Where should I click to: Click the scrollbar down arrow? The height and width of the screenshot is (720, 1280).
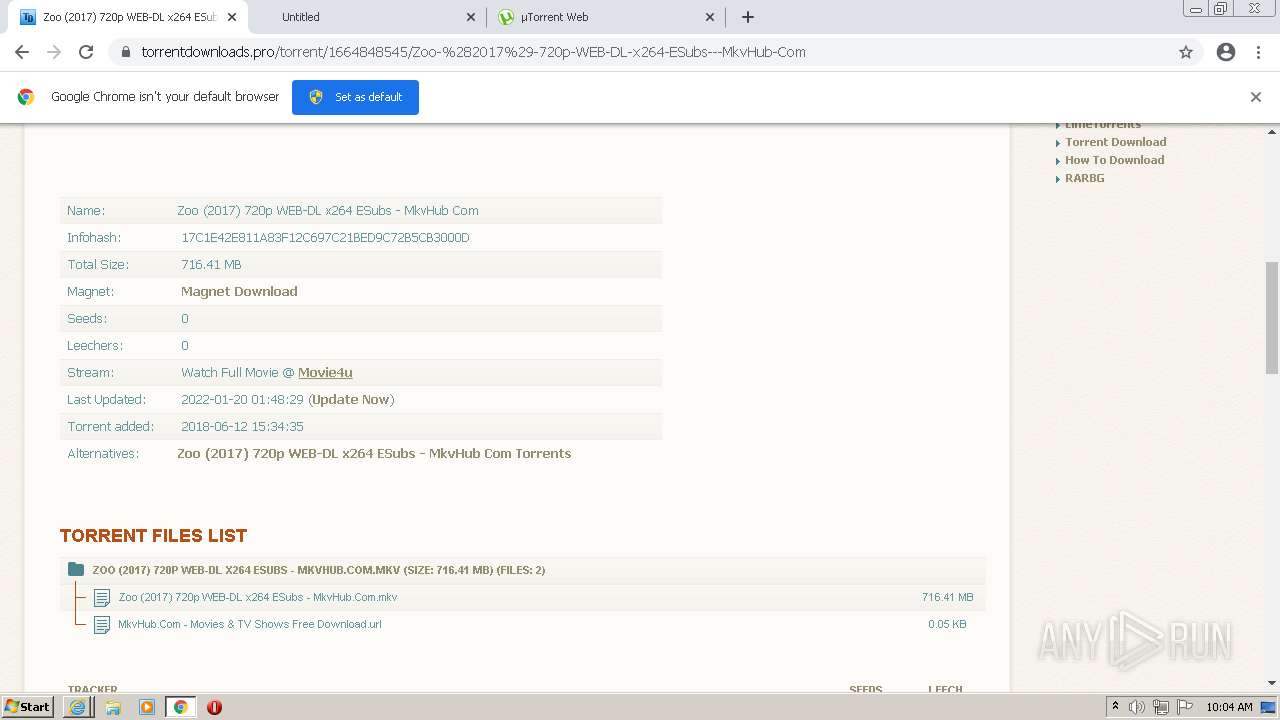point(1272,683)
